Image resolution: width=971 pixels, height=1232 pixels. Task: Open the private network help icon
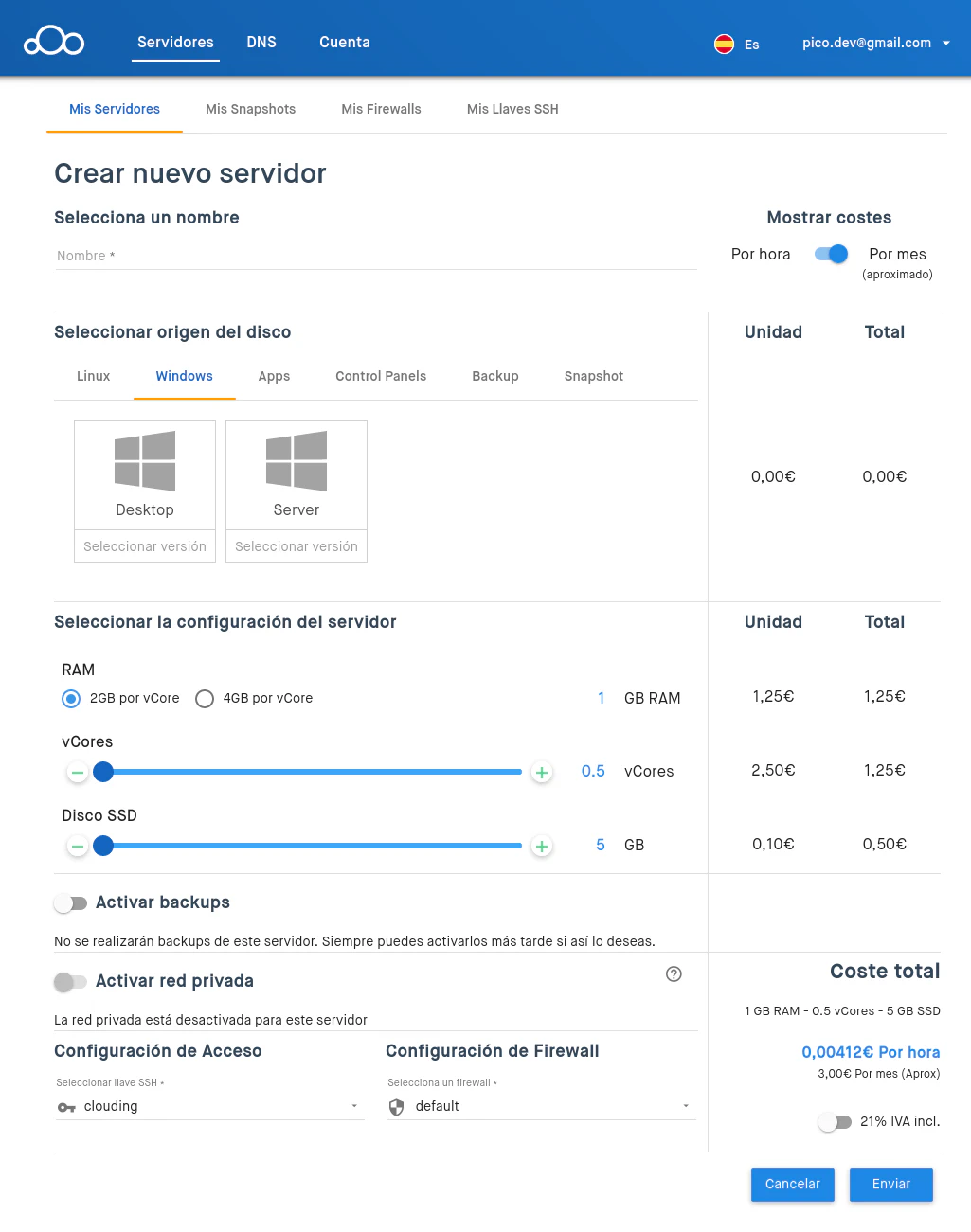coord(674,974)
